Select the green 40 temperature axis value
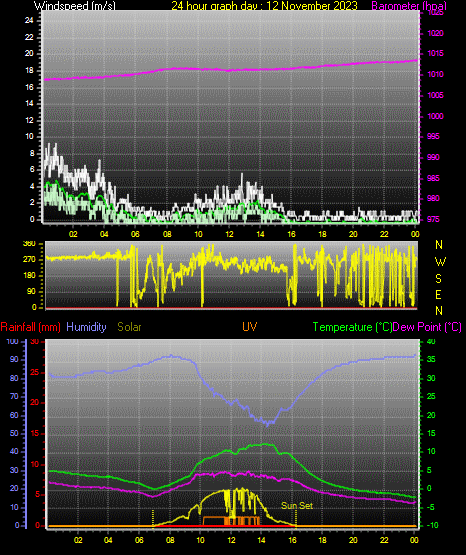This screenshot has width=466, height=555. [x=431, y=341]
